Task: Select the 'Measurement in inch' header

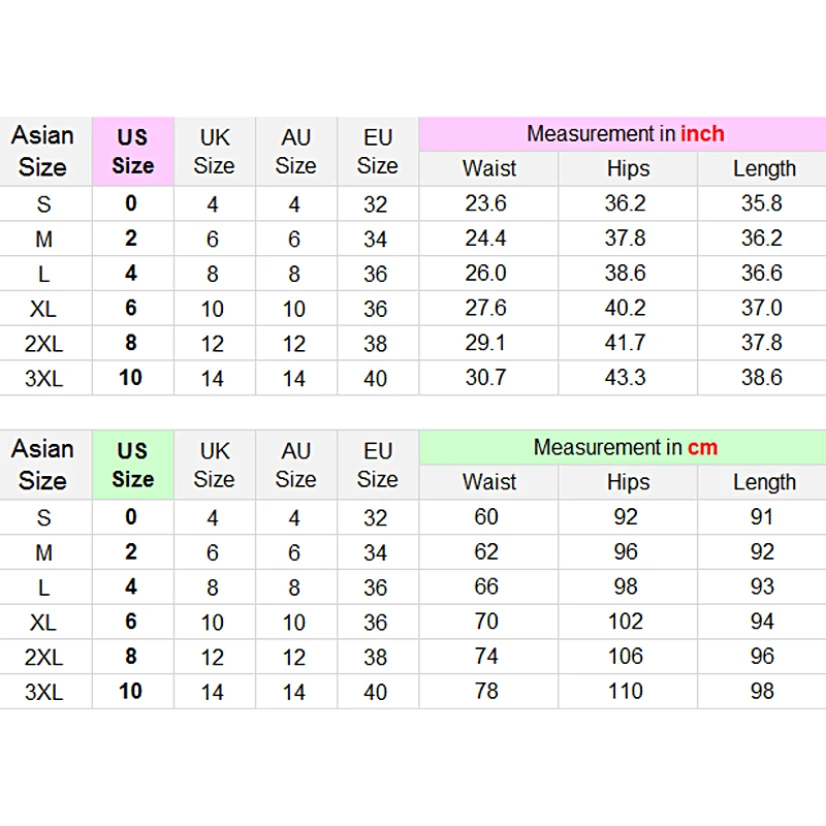Action: (x=625, y=134)
